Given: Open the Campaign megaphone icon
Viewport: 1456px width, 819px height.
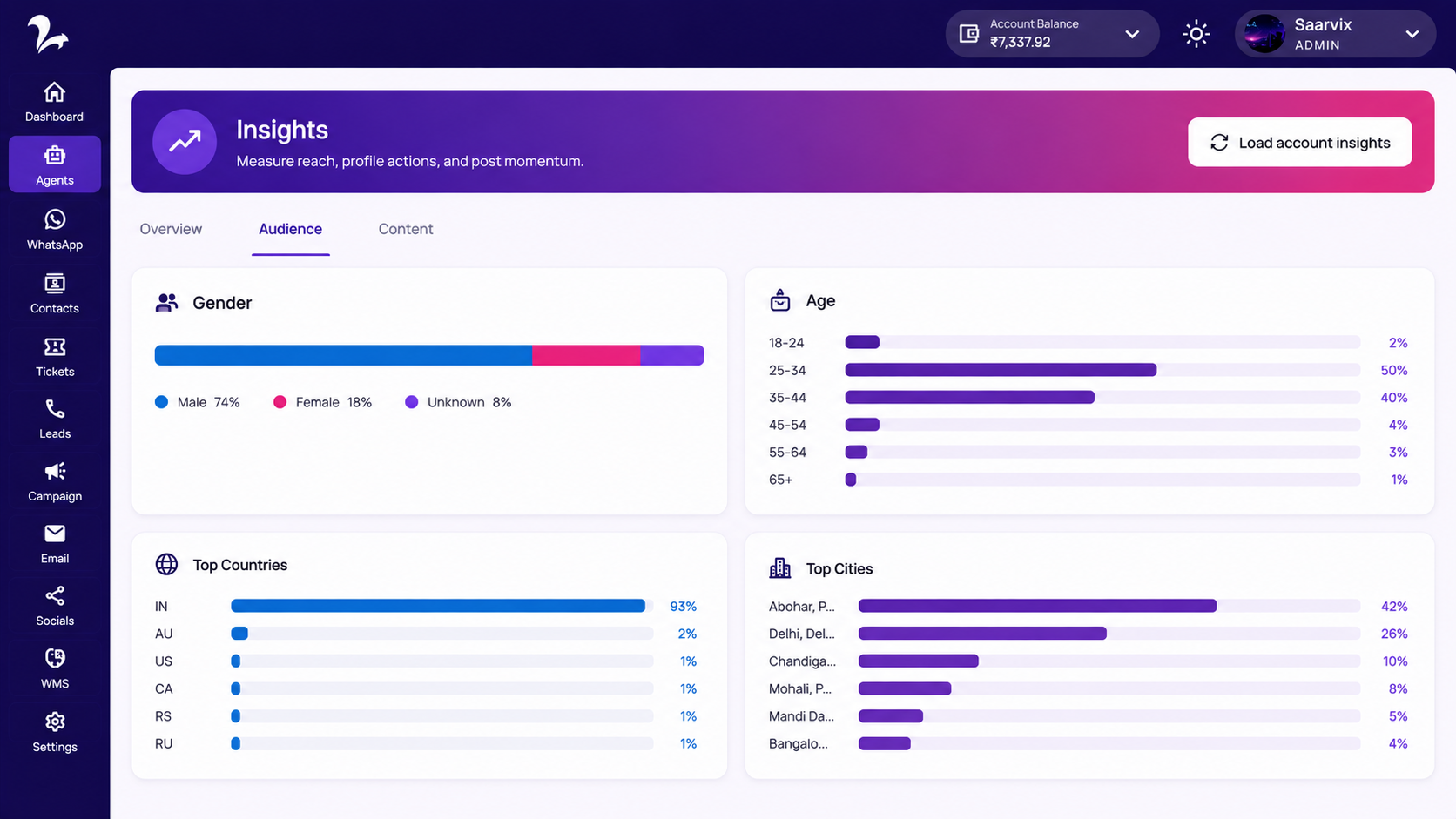Looking at the screenshot, I should (55, 472).
